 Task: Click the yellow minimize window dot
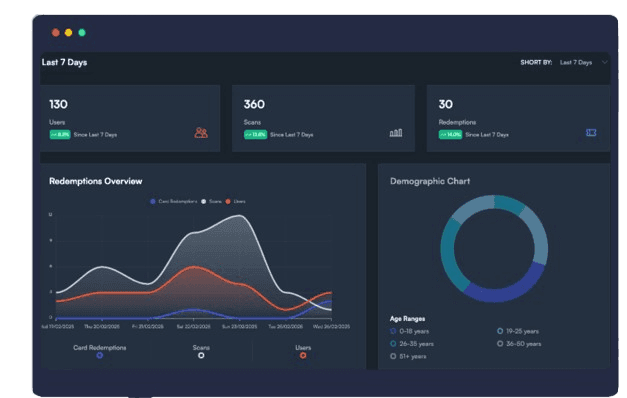(x=69, y=33)
